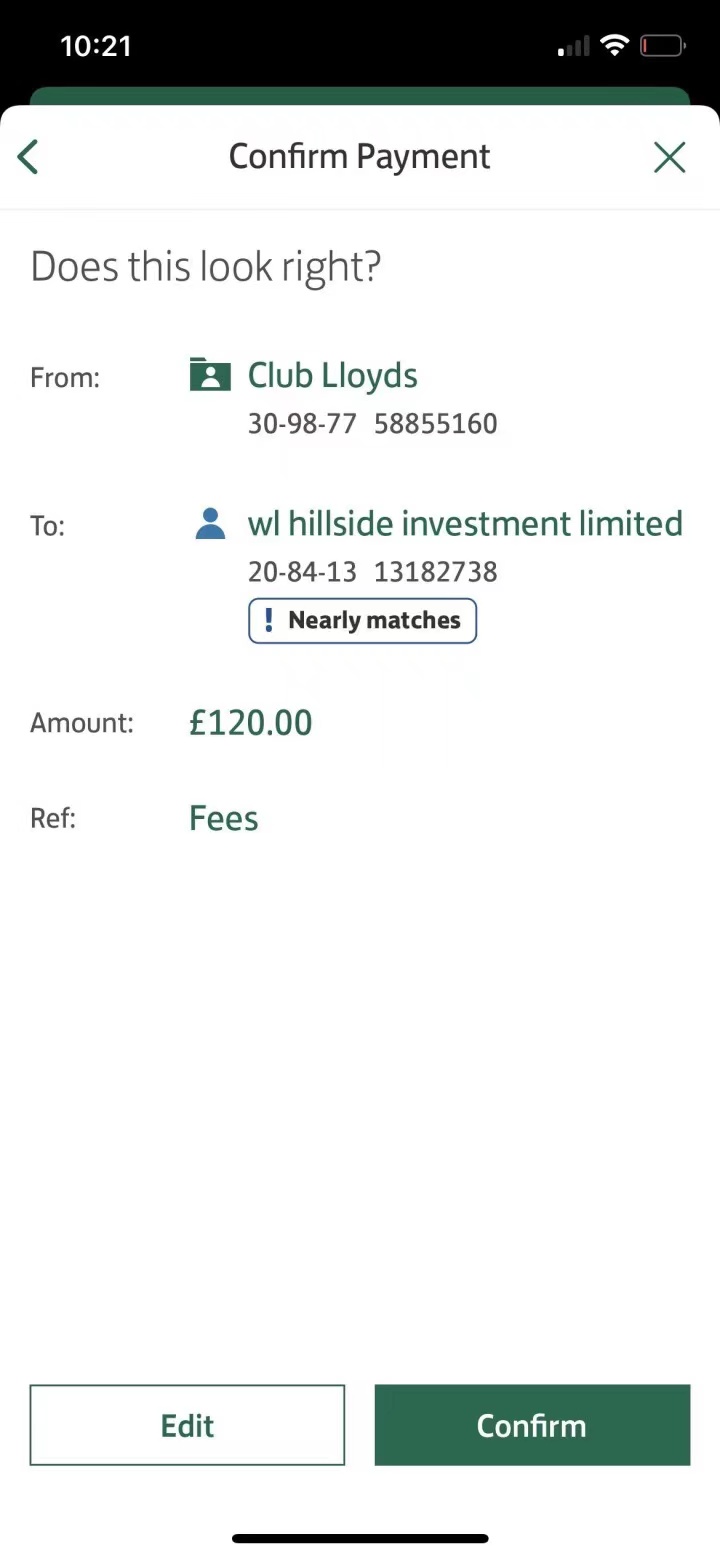
Task: Tap the exclamation mark warning icon
Action: coord(268,620)
